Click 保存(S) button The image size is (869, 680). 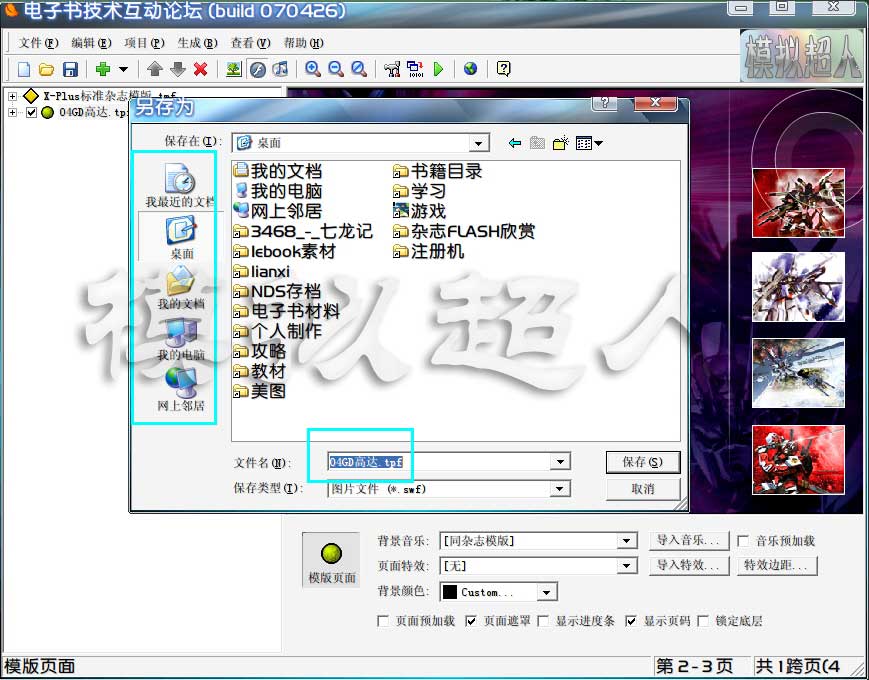click(x=643, y=462)
